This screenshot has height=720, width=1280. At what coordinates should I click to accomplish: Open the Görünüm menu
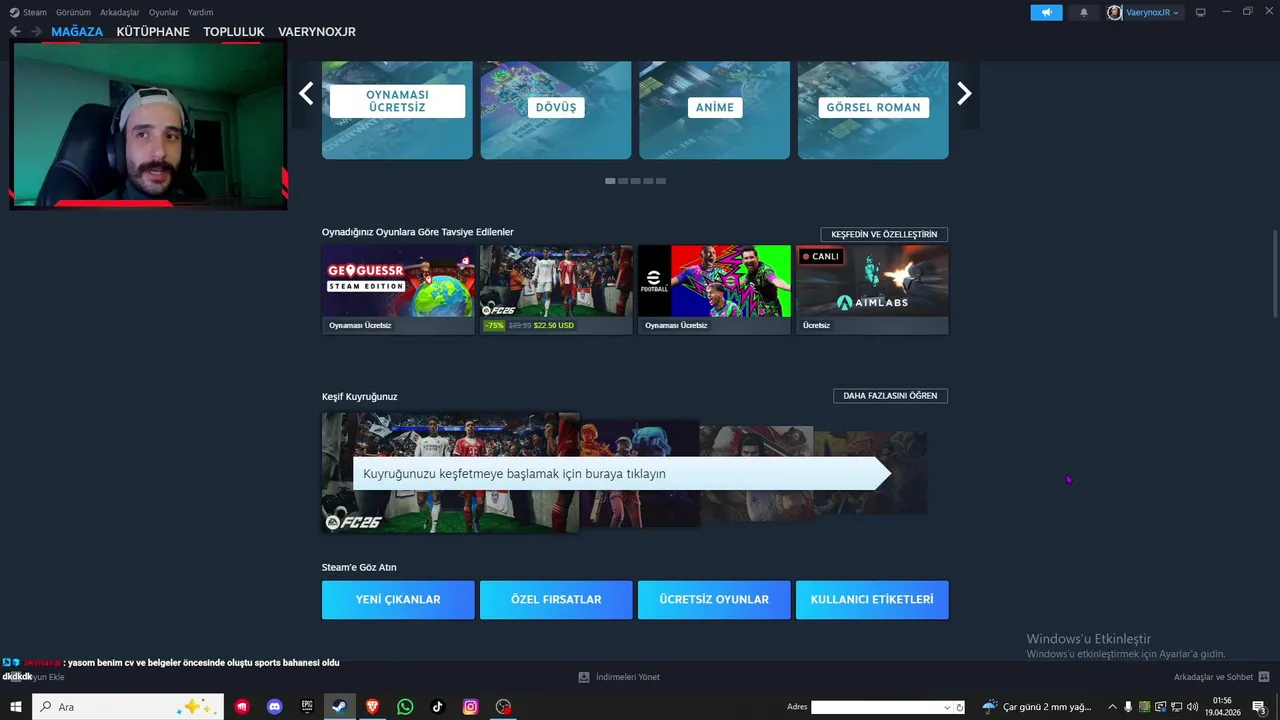[73, 12]
